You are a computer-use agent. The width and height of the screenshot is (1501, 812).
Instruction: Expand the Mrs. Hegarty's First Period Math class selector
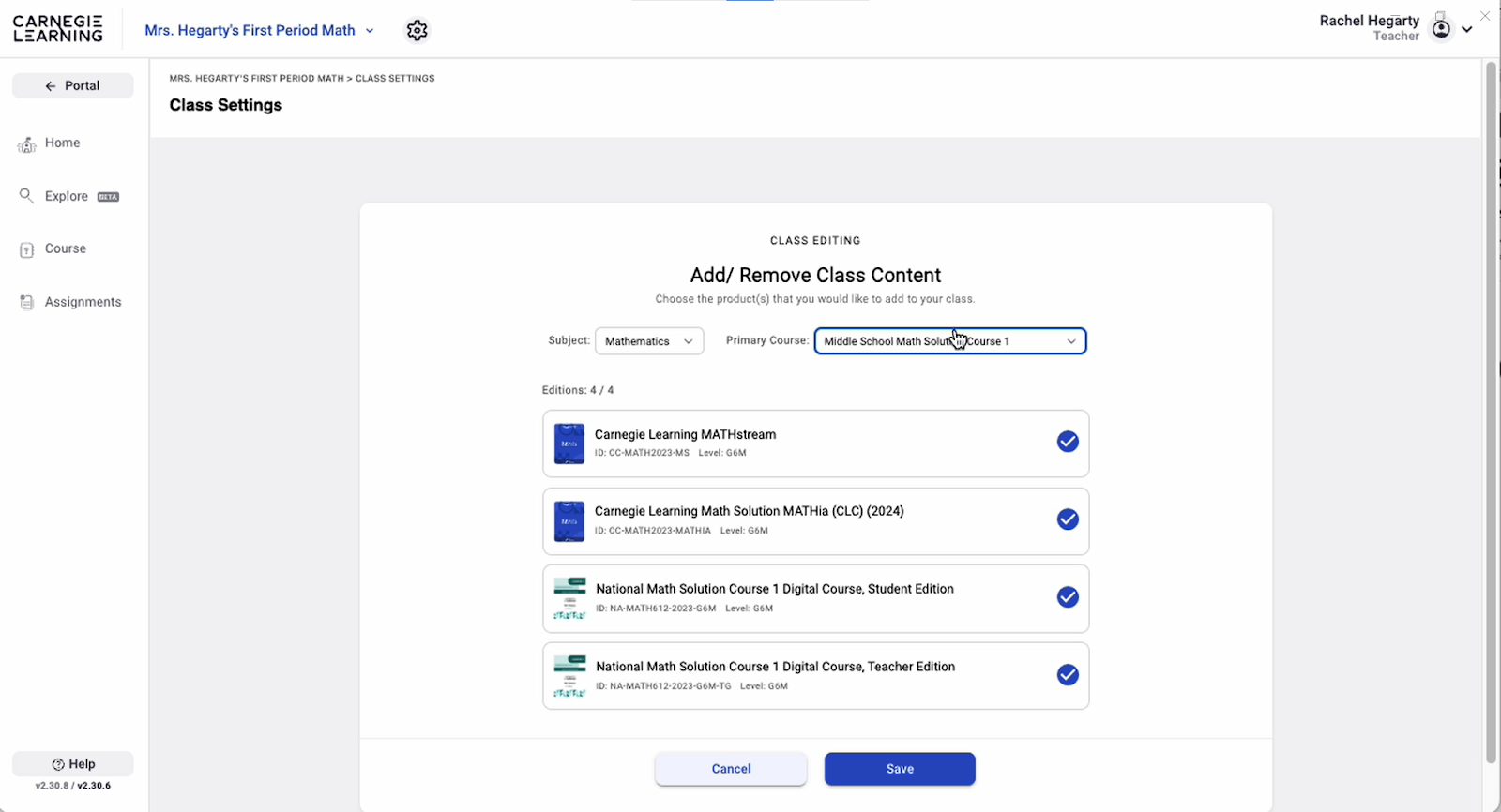[x=260, y=30]
